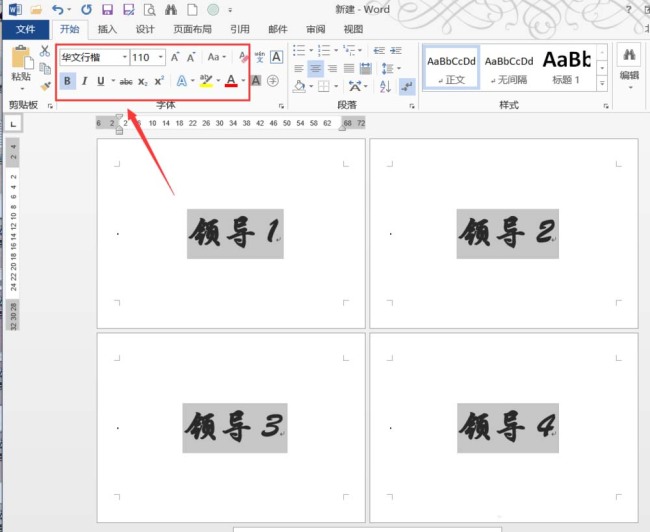Click the red font color button

pos(231,81)
